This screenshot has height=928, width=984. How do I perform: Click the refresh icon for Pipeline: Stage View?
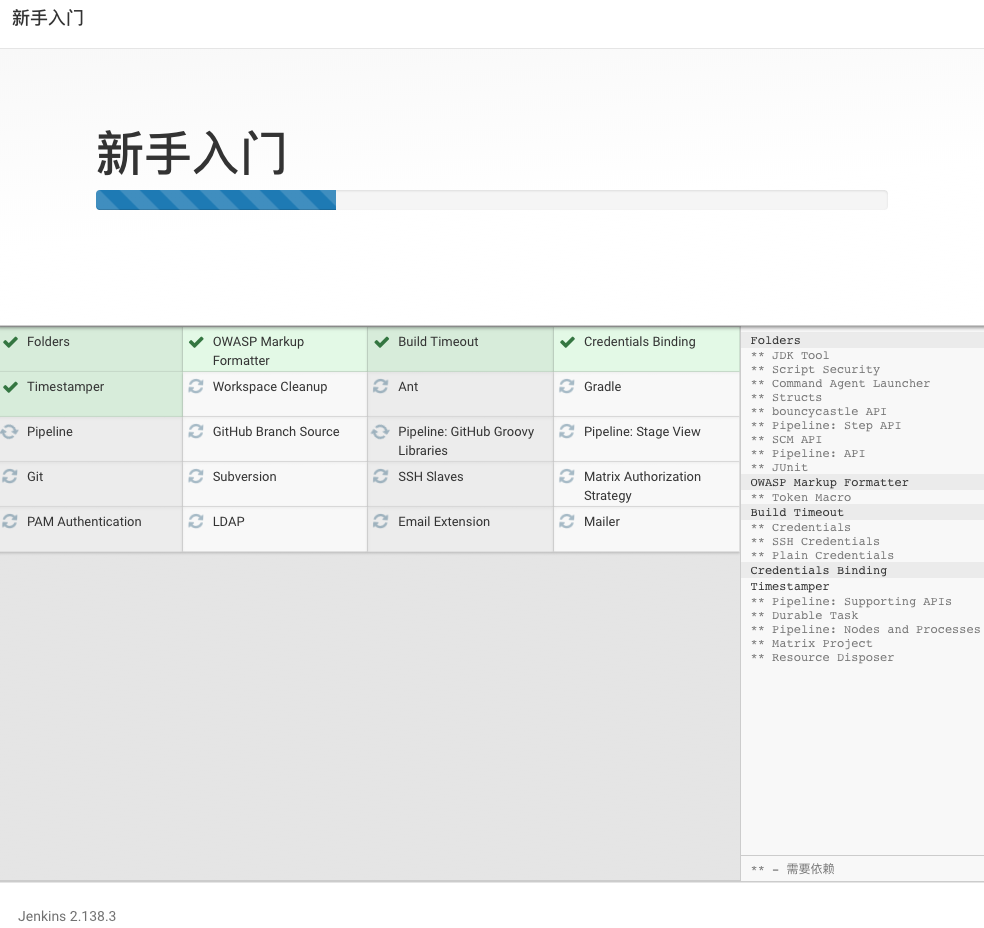(567, 432)
